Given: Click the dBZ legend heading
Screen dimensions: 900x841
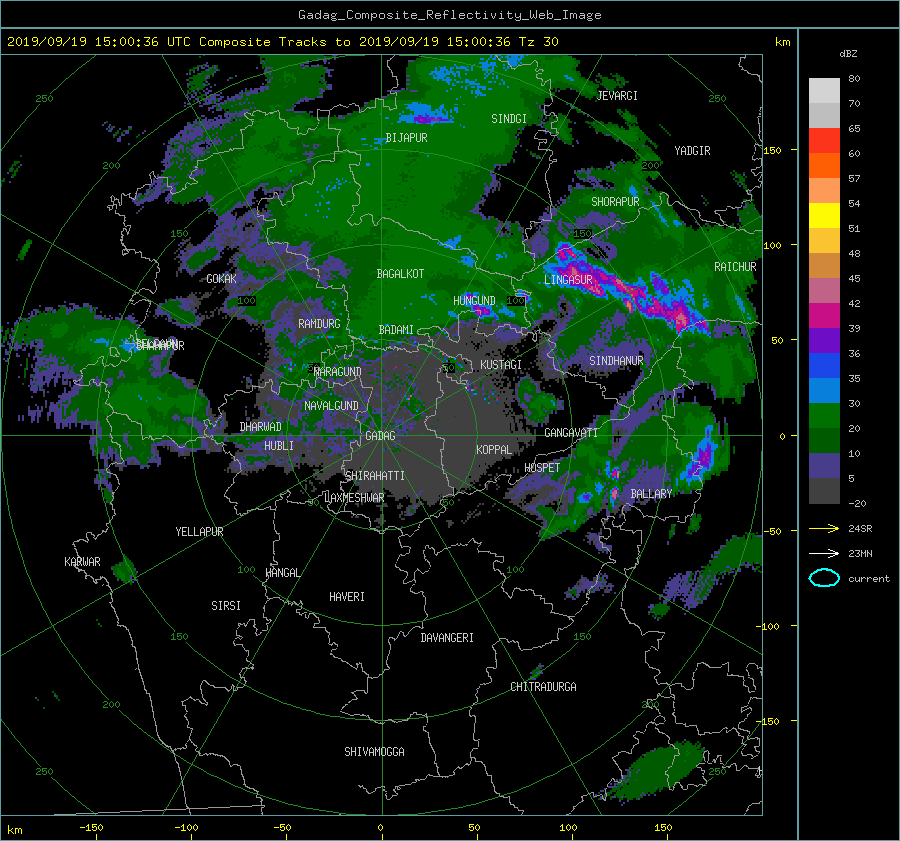Looking at the screenshot, I should [848, 54].
